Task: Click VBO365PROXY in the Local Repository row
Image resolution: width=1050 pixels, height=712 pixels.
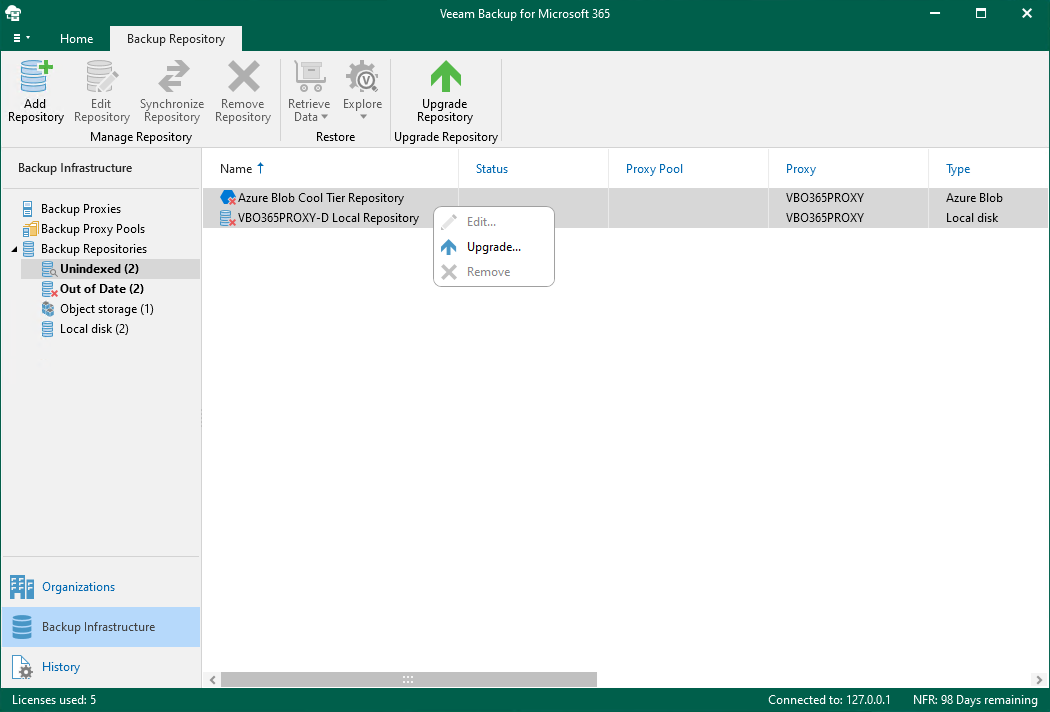Action: coord(824,218)
